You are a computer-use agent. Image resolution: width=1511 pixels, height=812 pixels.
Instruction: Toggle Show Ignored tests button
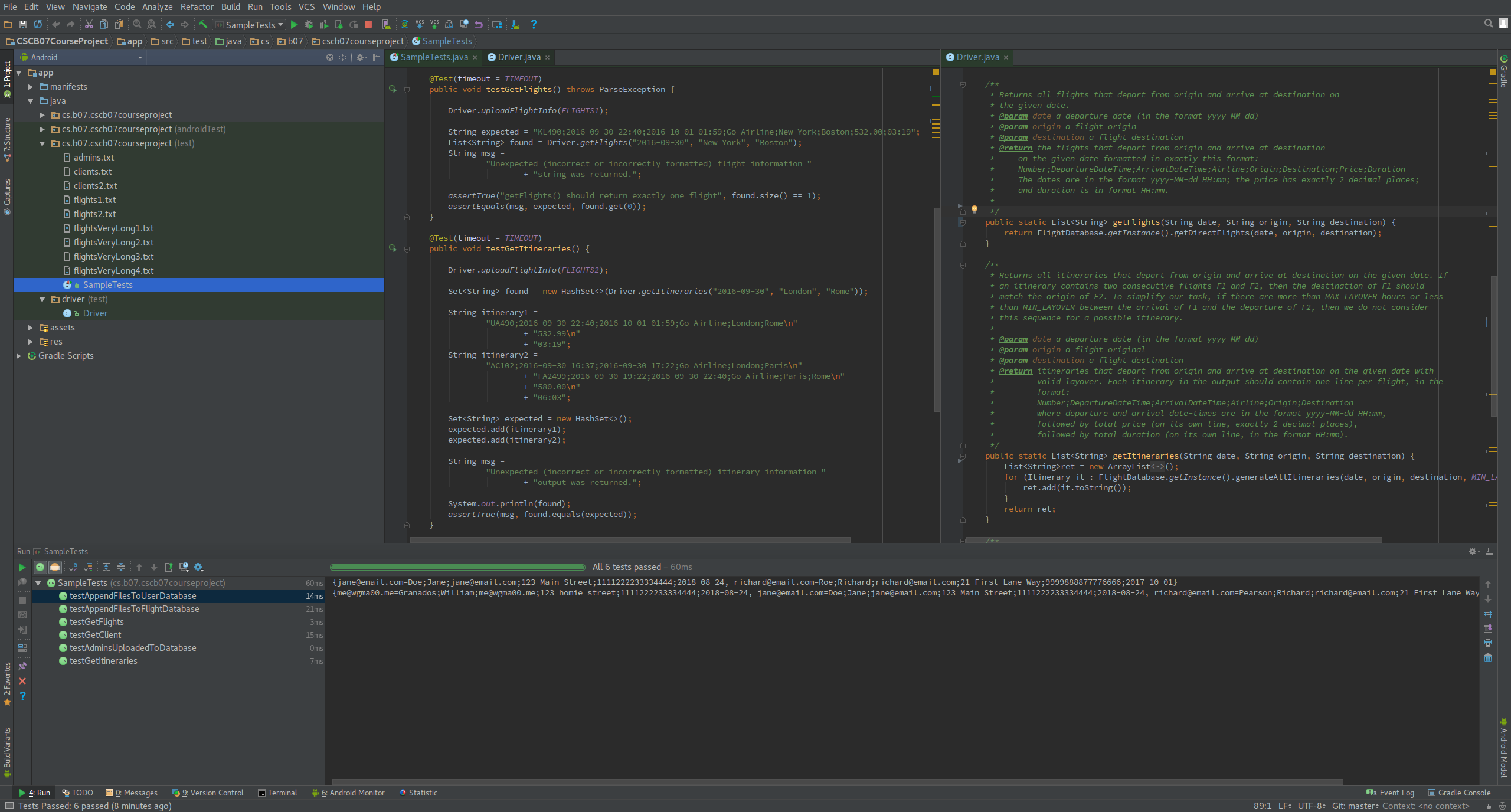[x=55, y=568]
